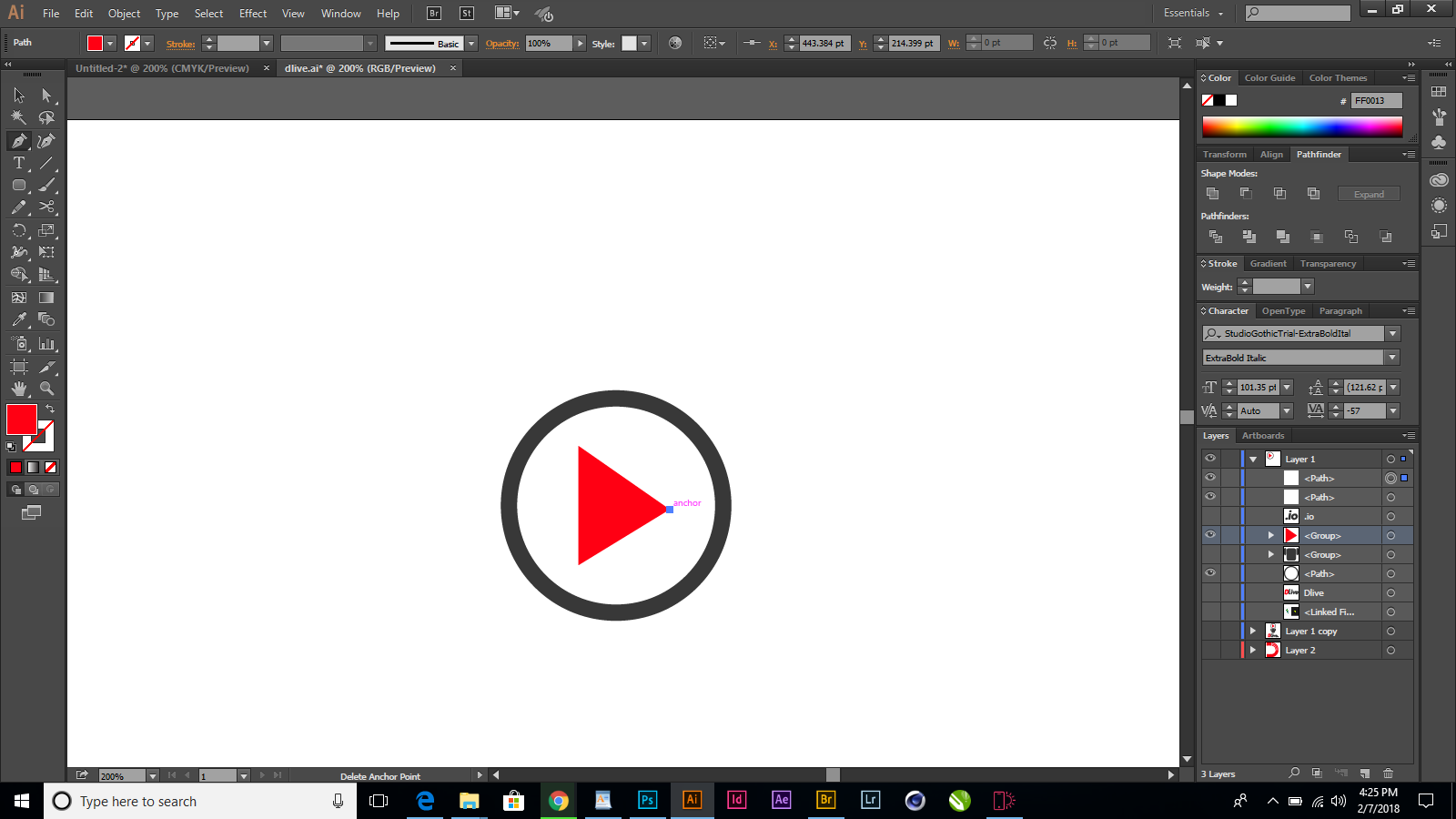Toggle visibility of the top Path layer
The image size is (1456, 819).
pos(1210,478)
